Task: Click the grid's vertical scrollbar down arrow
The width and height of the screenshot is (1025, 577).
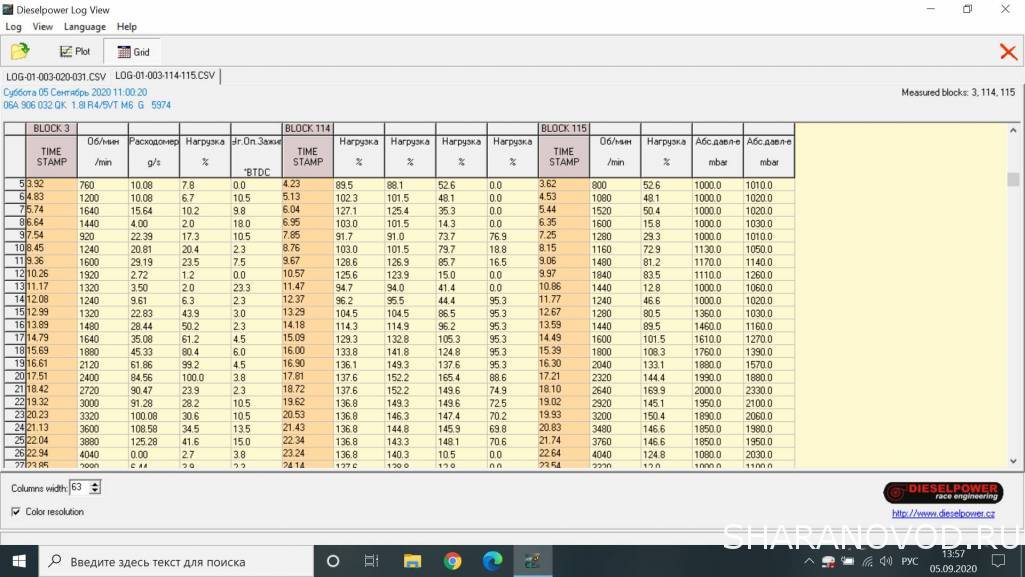Action: [1013, 461]
